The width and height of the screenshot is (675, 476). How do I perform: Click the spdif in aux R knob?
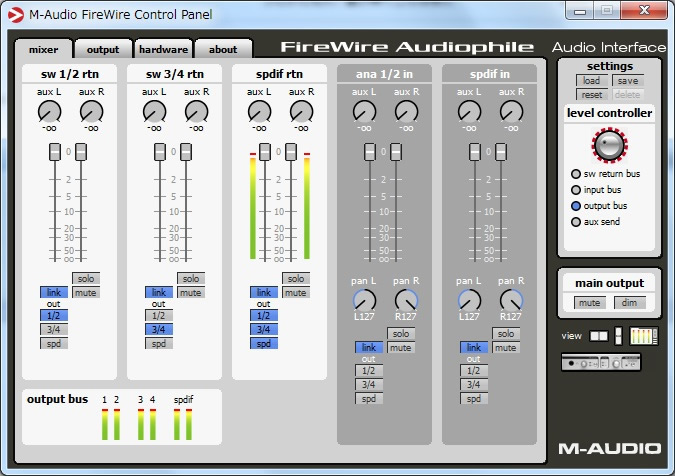(x=511, y=112)
